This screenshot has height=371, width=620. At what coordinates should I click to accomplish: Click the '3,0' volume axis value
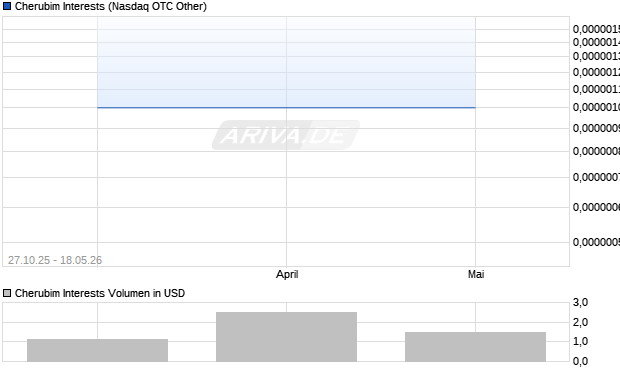tap(580, 303)
